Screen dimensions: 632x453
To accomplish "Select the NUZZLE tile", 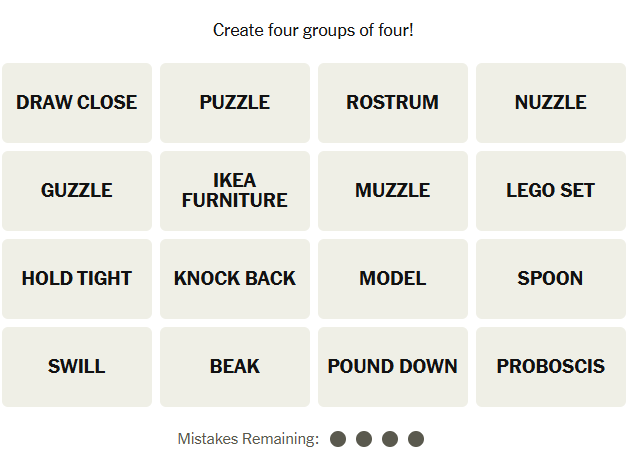I will 551,103.
